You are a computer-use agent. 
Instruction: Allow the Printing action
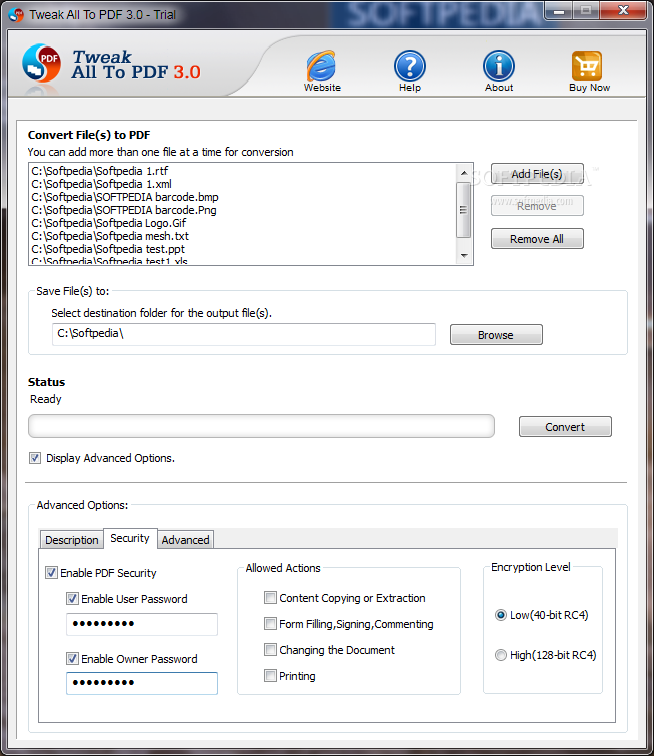pos(271,675)
